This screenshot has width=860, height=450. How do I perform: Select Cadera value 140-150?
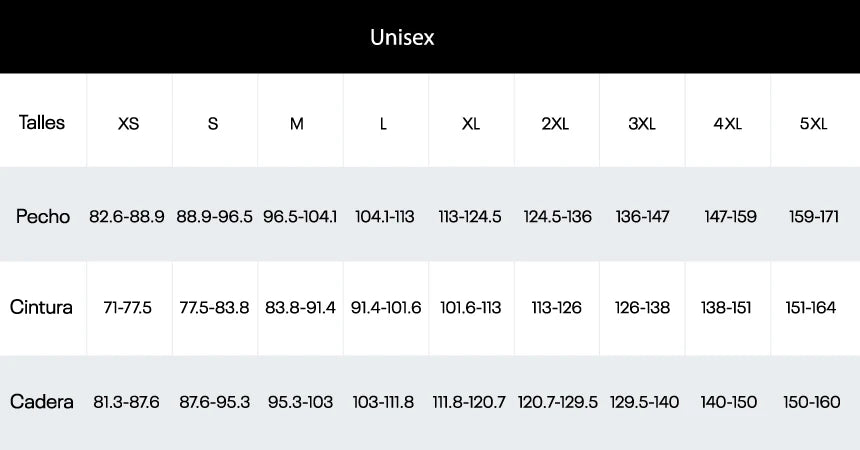[727, 402]
